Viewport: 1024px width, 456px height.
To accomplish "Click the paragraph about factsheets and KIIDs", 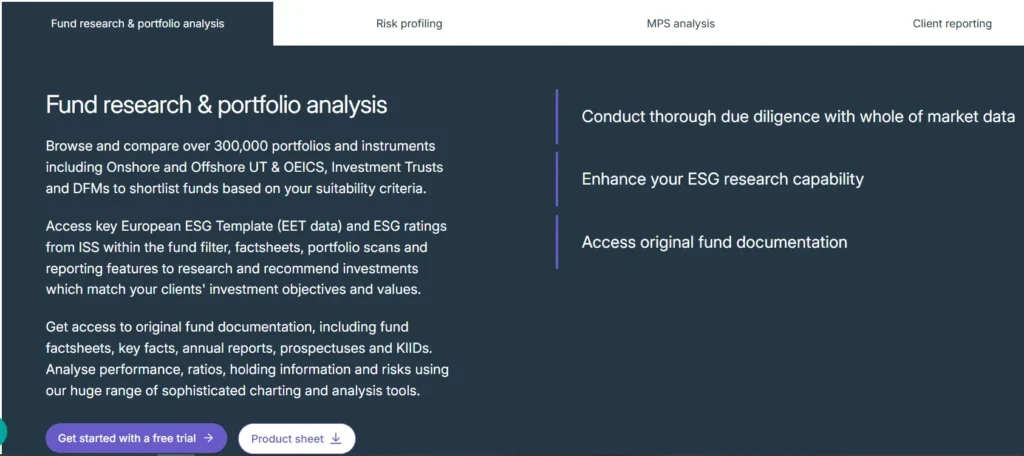I will (x=247, y=359).
